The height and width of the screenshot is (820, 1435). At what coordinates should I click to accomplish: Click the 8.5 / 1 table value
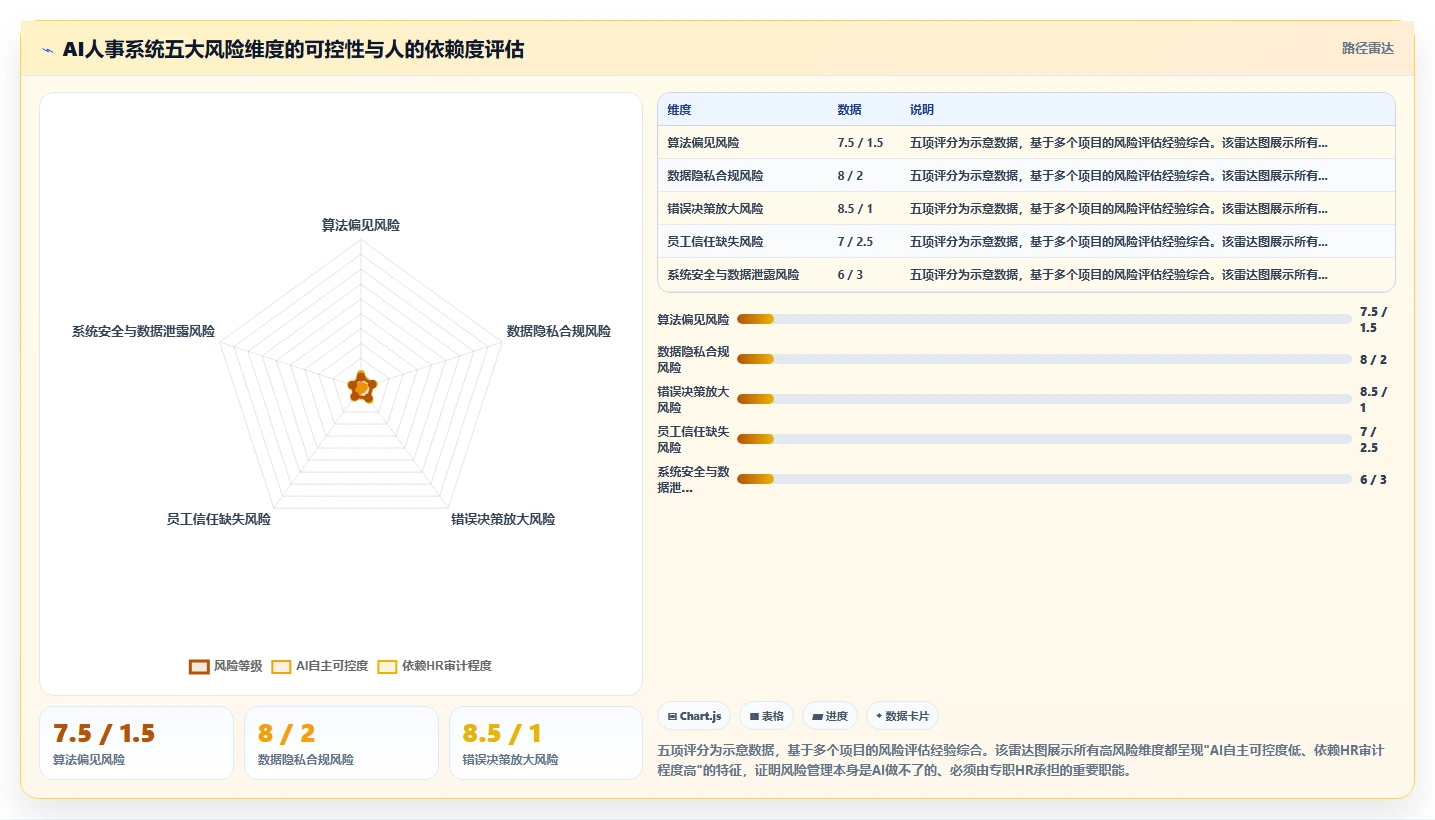coord(856,209)
